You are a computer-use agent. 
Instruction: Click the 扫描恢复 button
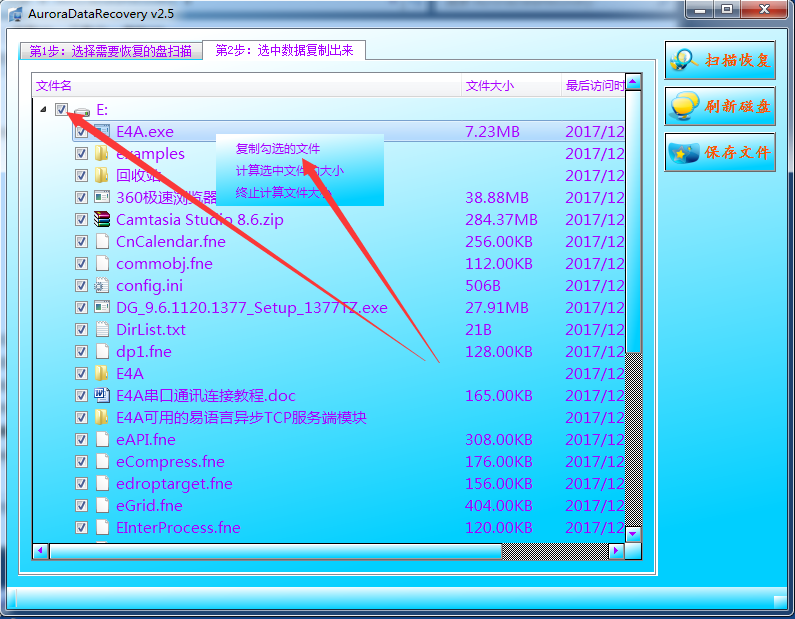tap(720, 60)
